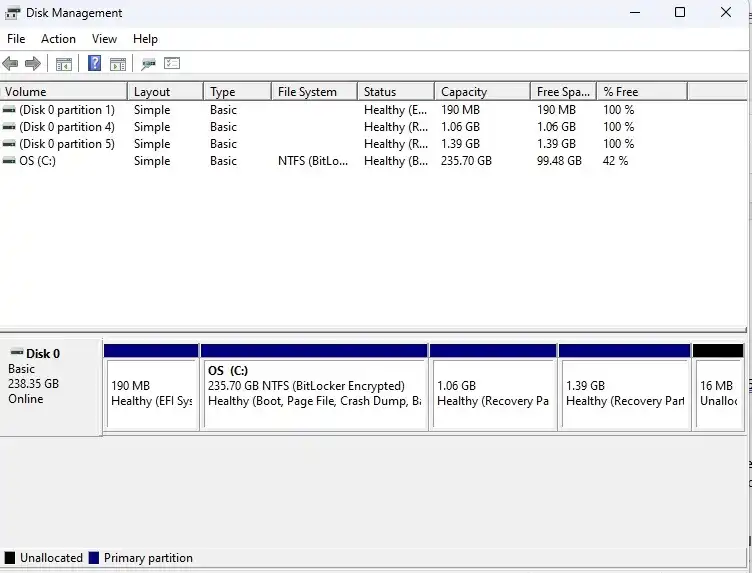Open the File menu

16,39
